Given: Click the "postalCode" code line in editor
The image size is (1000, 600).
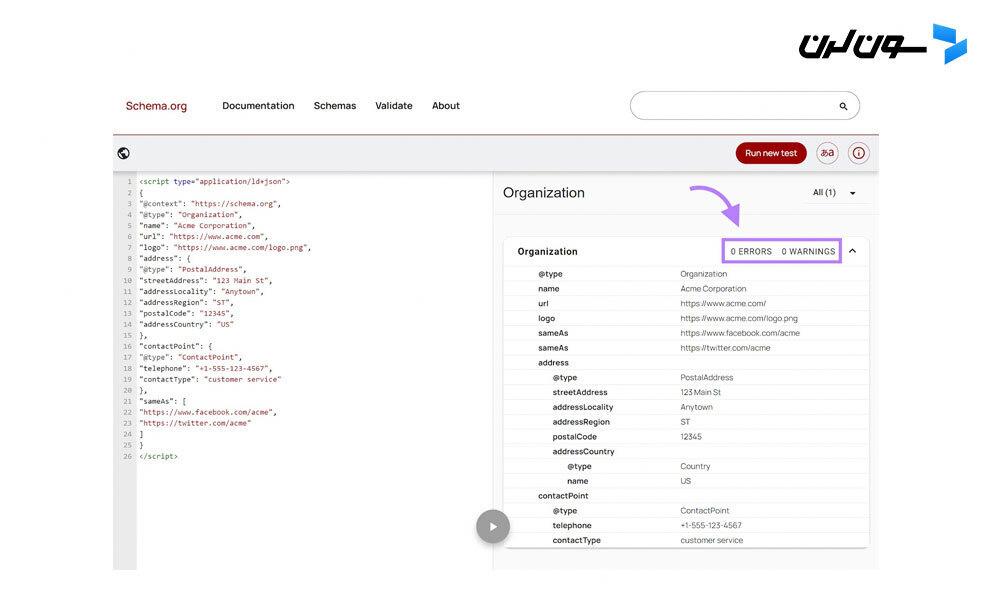Looking at the screenshot, I should (x=186, y=314).
